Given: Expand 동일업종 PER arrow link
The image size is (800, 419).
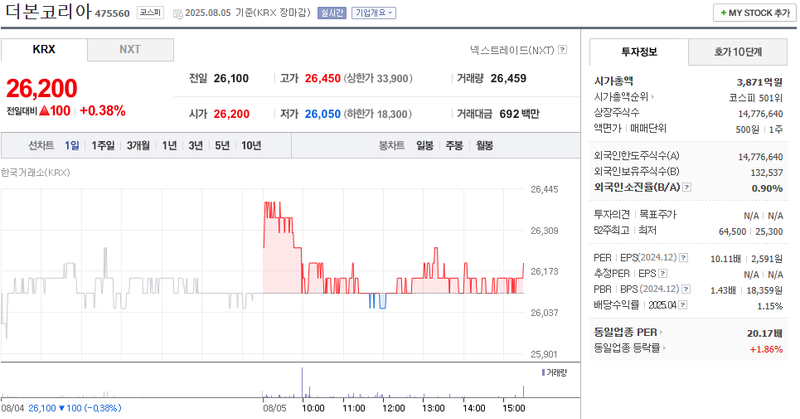Looking at the screenshot, I should coord(661,332).
